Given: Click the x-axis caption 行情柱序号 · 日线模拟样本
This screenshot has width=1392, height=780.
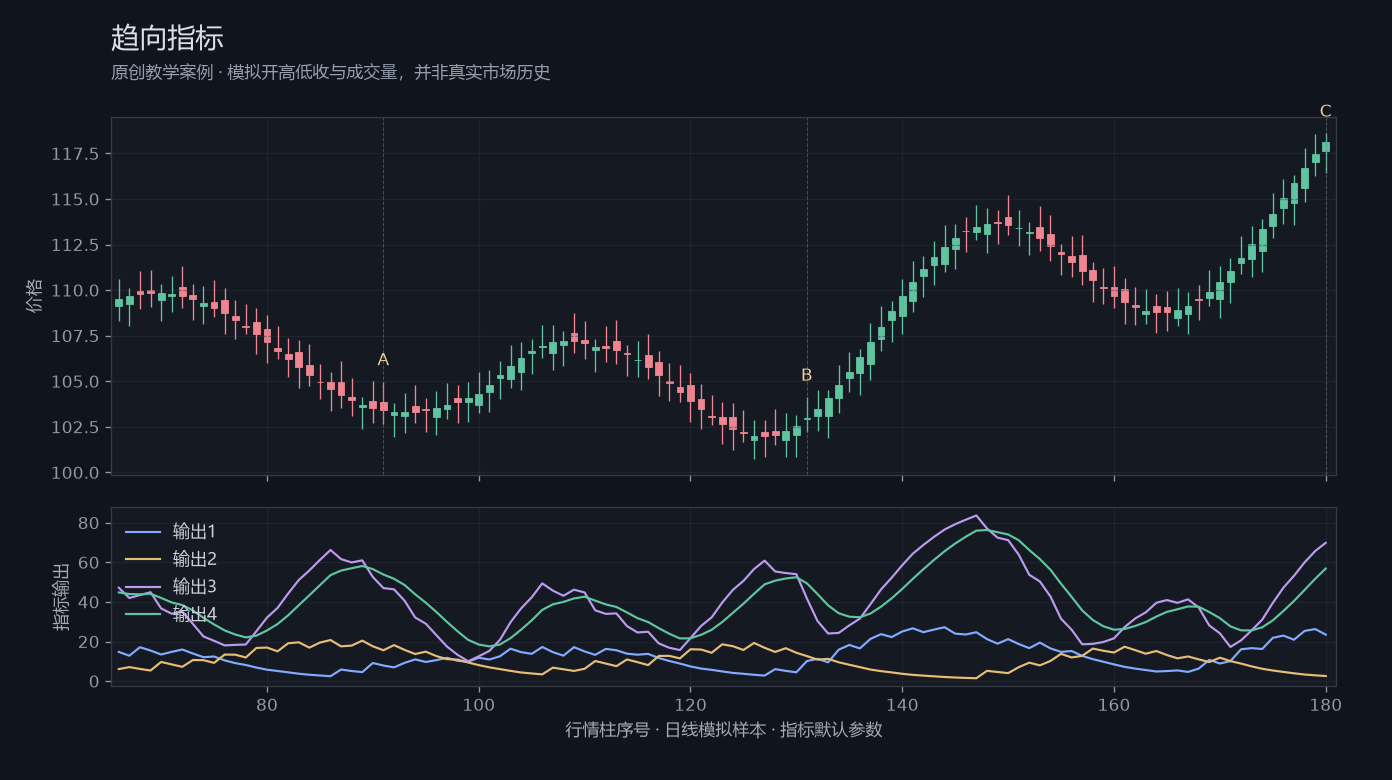Looking at the screenshot, I should (x=668, y=730).
